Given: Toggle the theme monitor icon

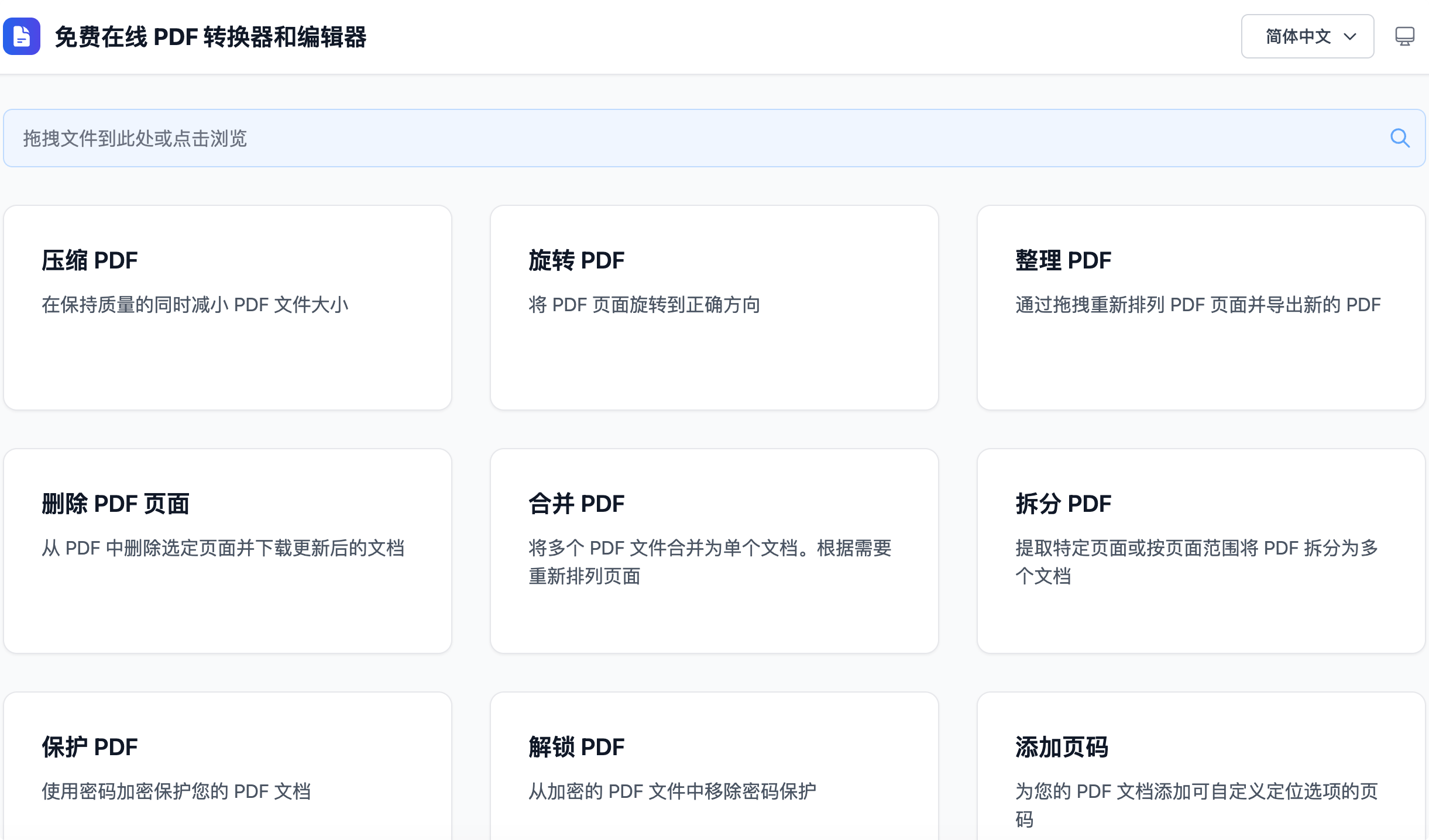Looking at the screenshot, I should point(1404,36).
